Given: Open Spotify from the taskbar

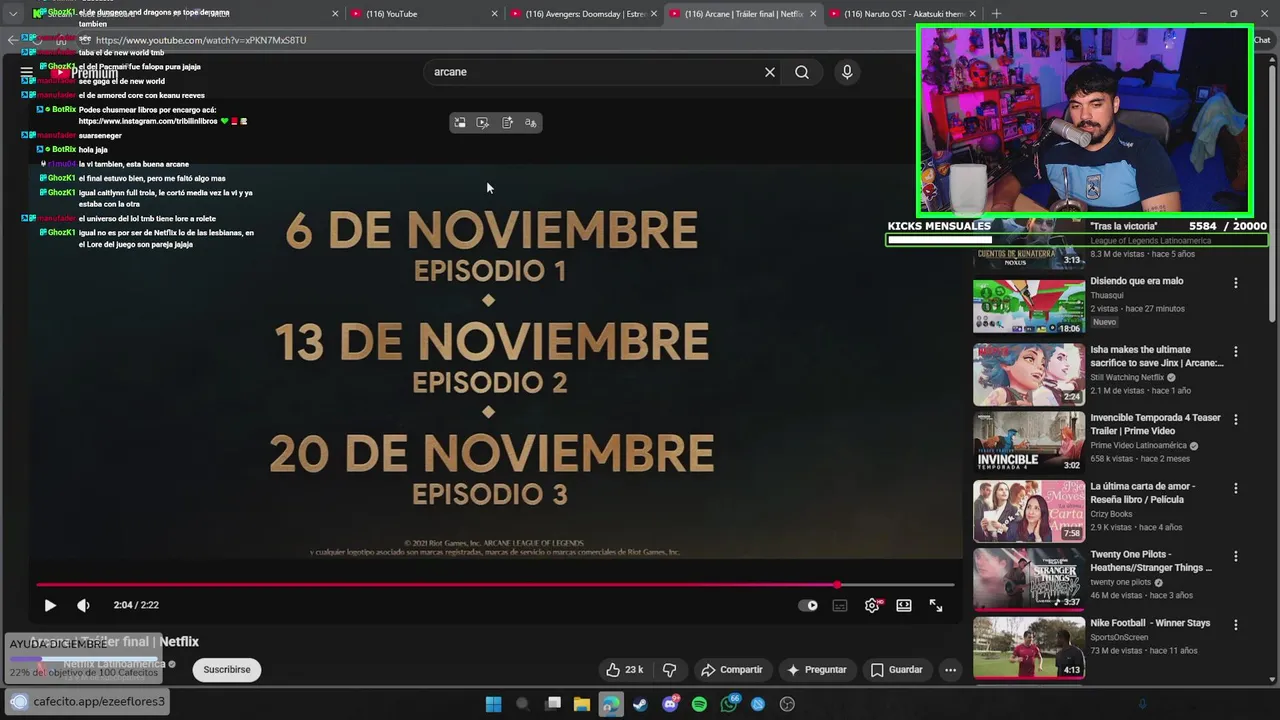Looking at the screenshot, I should coord(699,704).
